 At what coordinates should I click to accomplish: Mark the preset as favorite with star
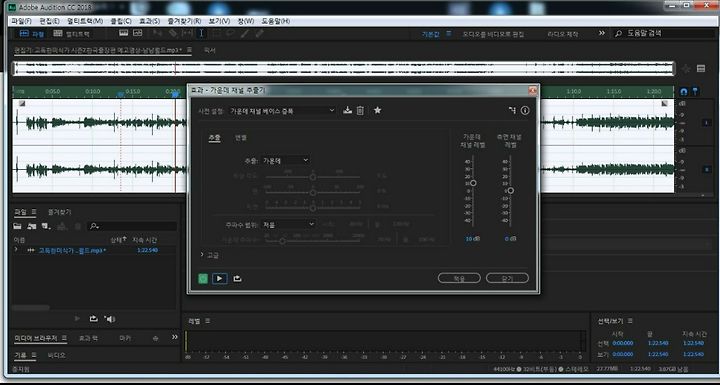tap(377, 110)
